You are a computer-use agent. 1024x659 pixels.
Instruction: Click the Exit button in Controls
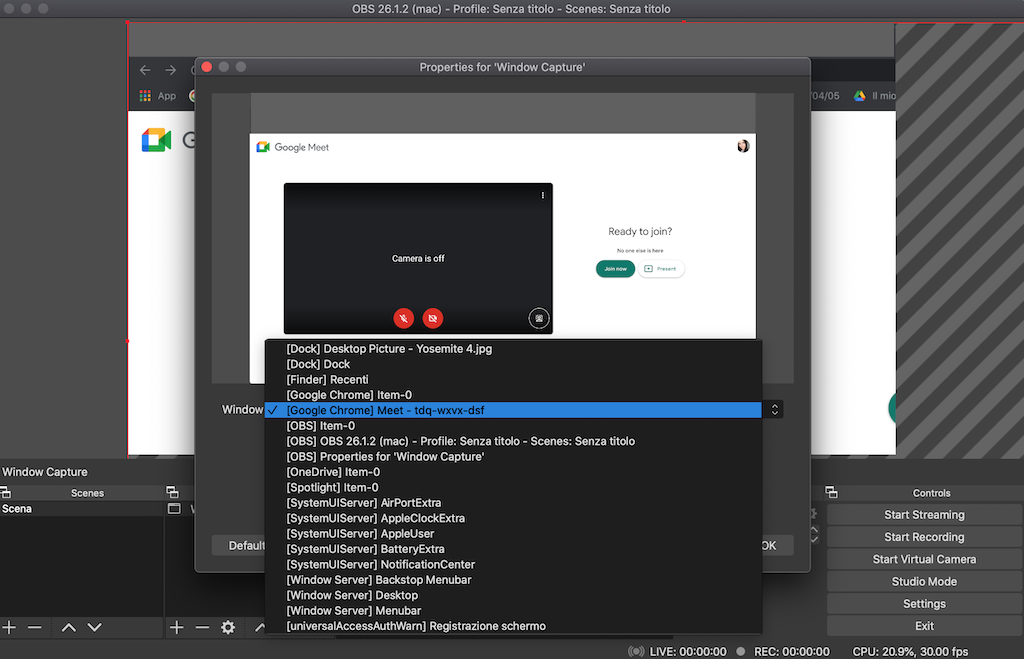tap(924, 626)
